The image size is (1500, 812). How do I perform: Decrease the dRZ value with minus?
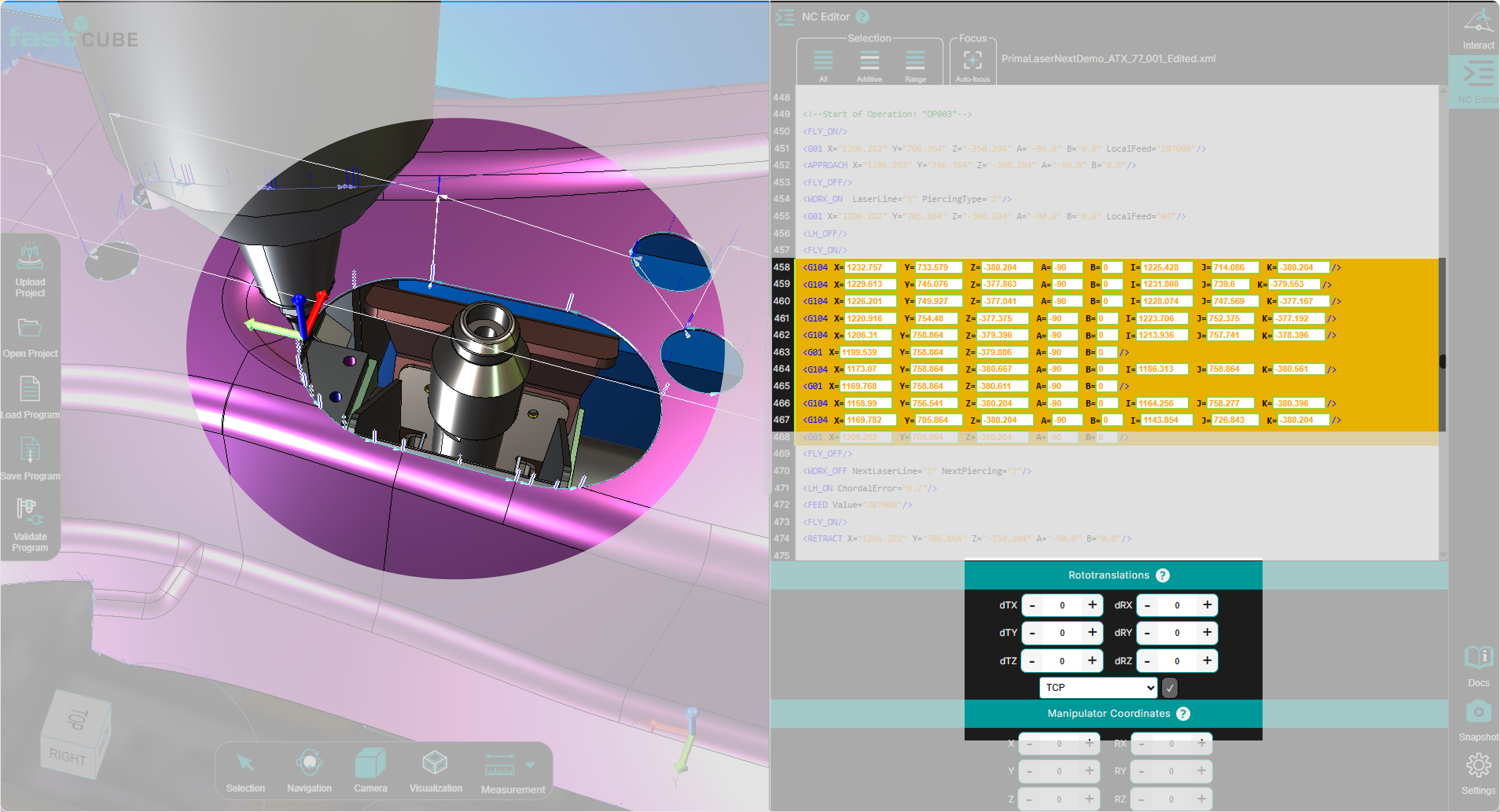tap(1147, 661)
